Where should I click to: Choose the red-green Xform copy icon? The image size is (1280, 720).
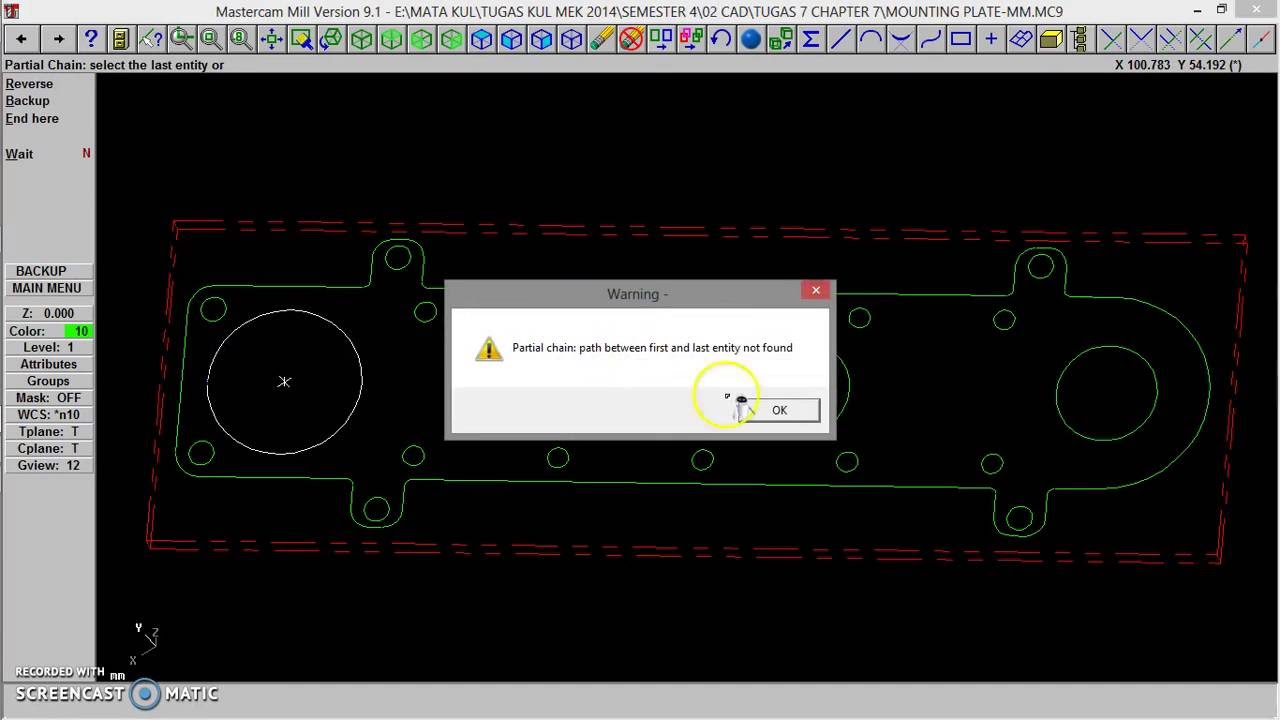691,39
